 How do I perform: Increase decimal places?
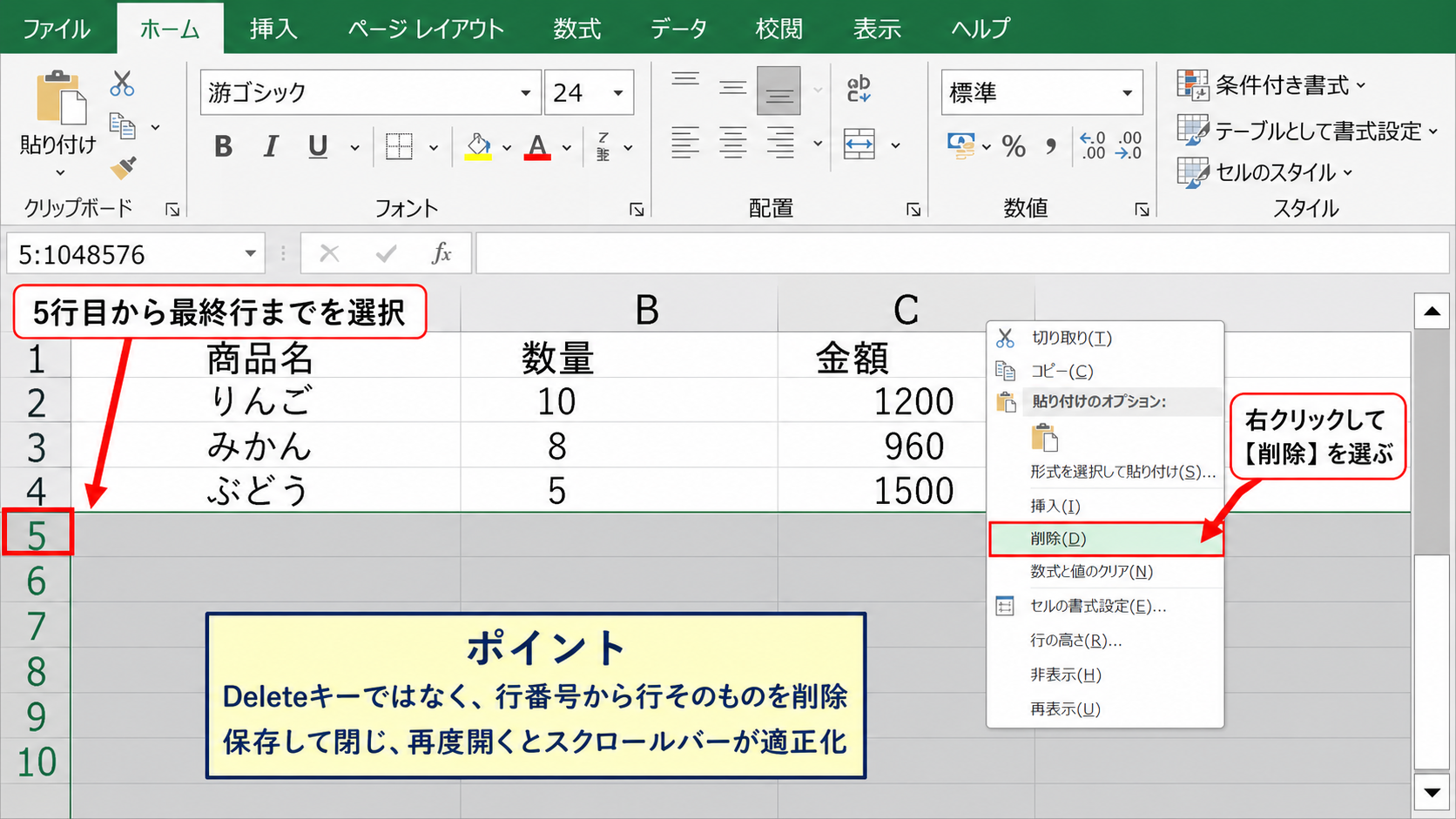click(1092, 145)
